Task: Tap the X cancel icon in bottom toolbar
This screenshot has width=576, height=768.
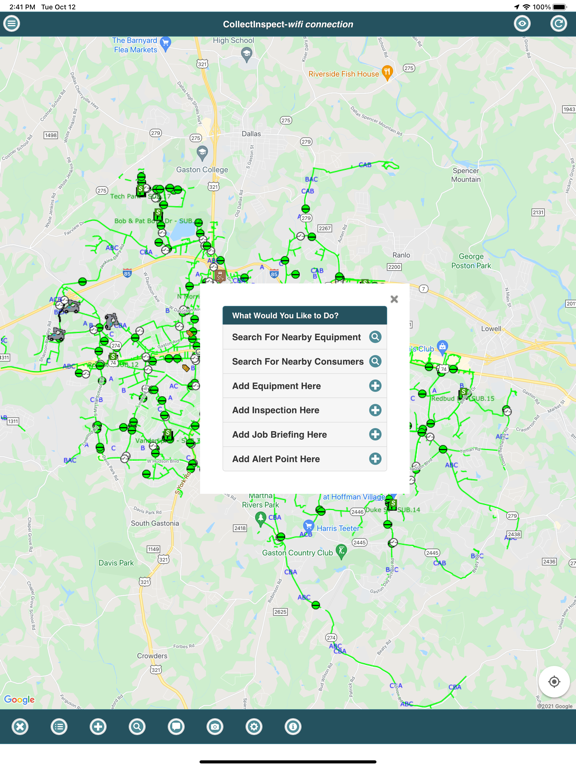Action: [20, 727]
